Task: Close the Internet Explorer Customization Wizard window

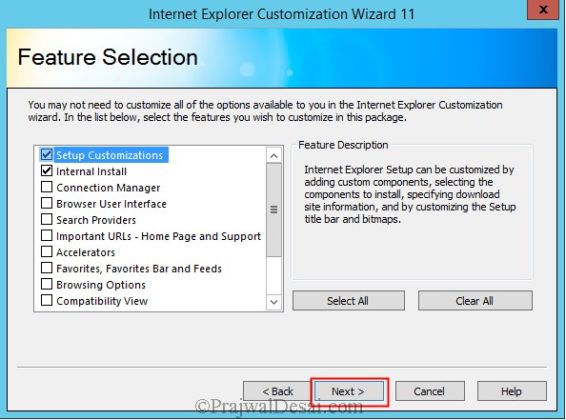Action: click(x=543, y=10)
